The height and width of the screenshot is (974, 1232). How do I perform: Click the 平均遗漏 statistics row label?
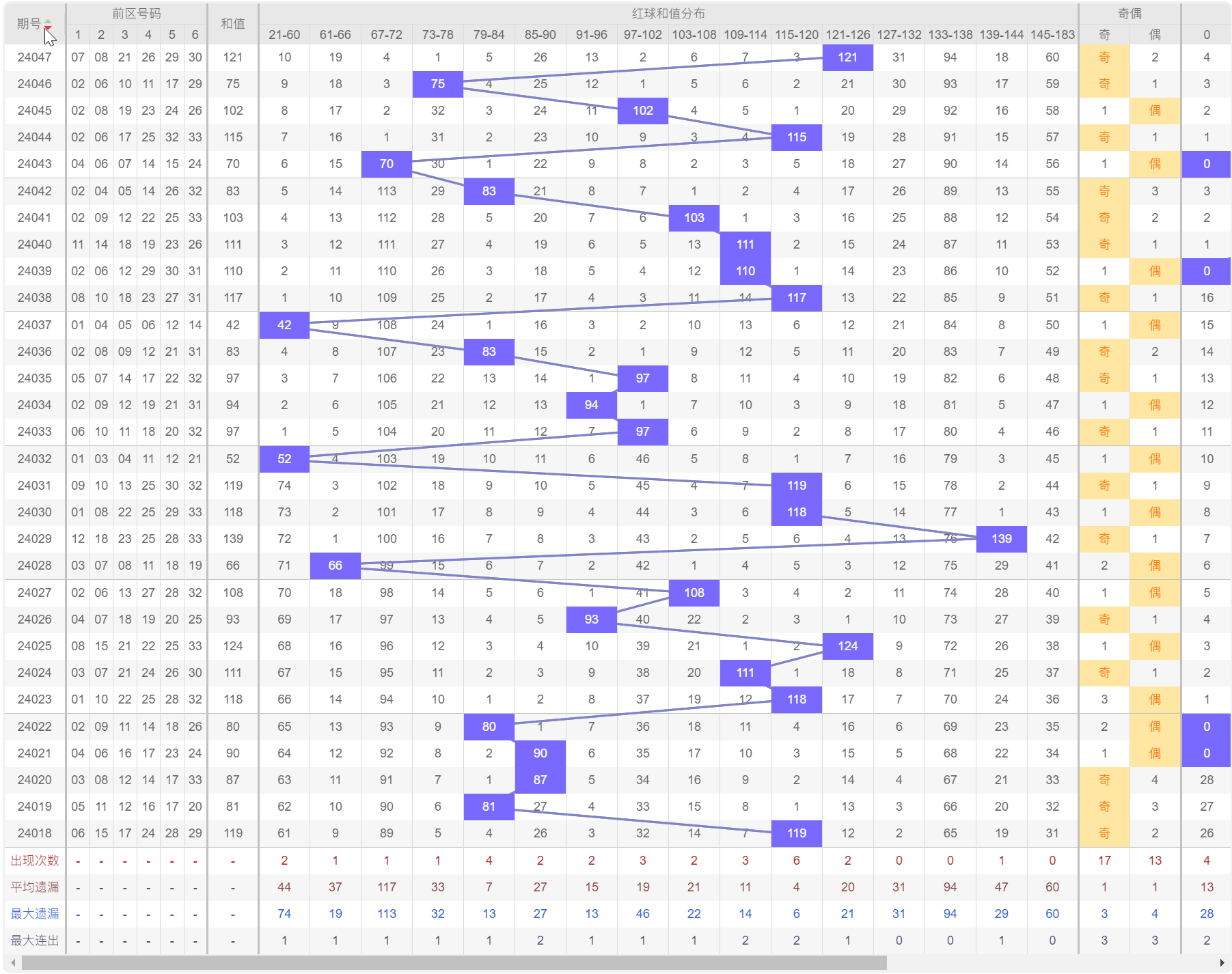click(x=35, y=887)
